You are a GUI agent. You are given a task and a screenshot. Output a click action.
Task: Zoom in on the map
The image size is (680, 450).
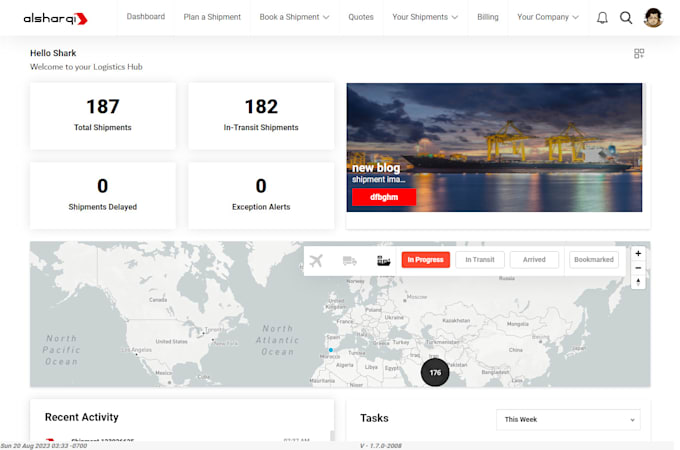[x=638, y=254]
